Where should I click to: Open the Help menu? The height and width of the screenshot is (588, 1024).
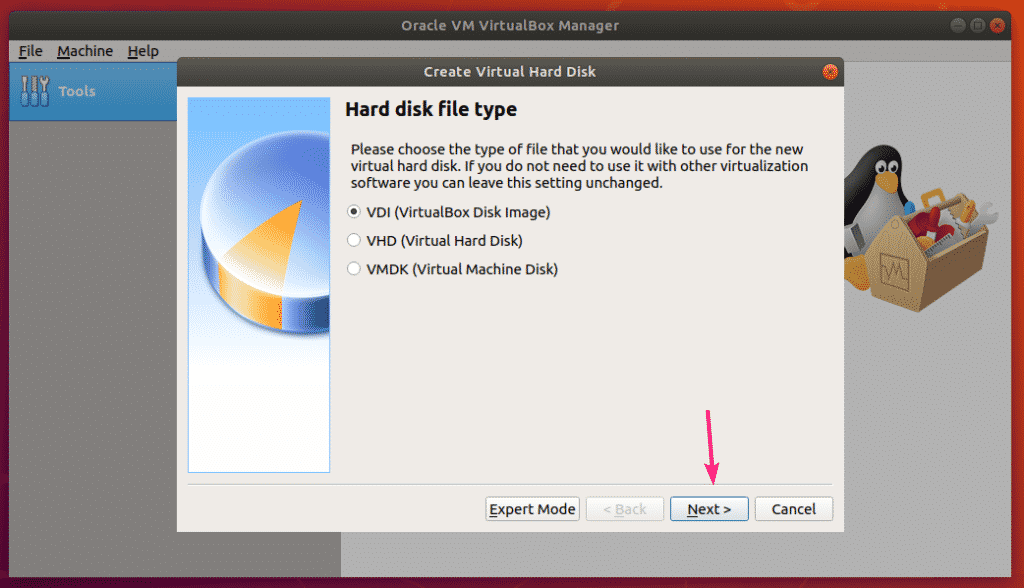(x=143, y=51)
